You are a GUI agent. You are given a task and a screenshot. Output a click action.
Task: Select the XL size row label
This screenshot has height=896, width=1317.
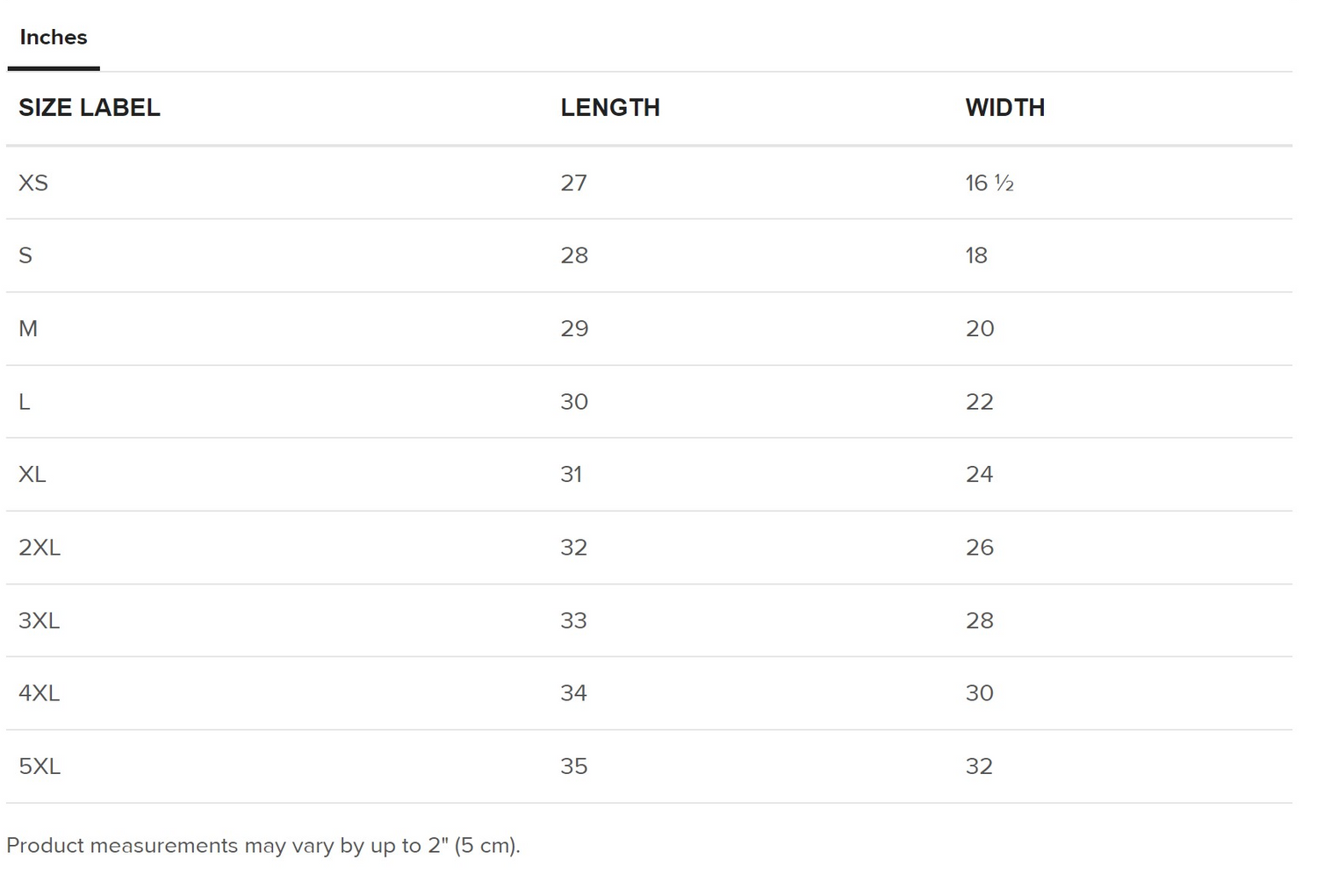point(32,475)
